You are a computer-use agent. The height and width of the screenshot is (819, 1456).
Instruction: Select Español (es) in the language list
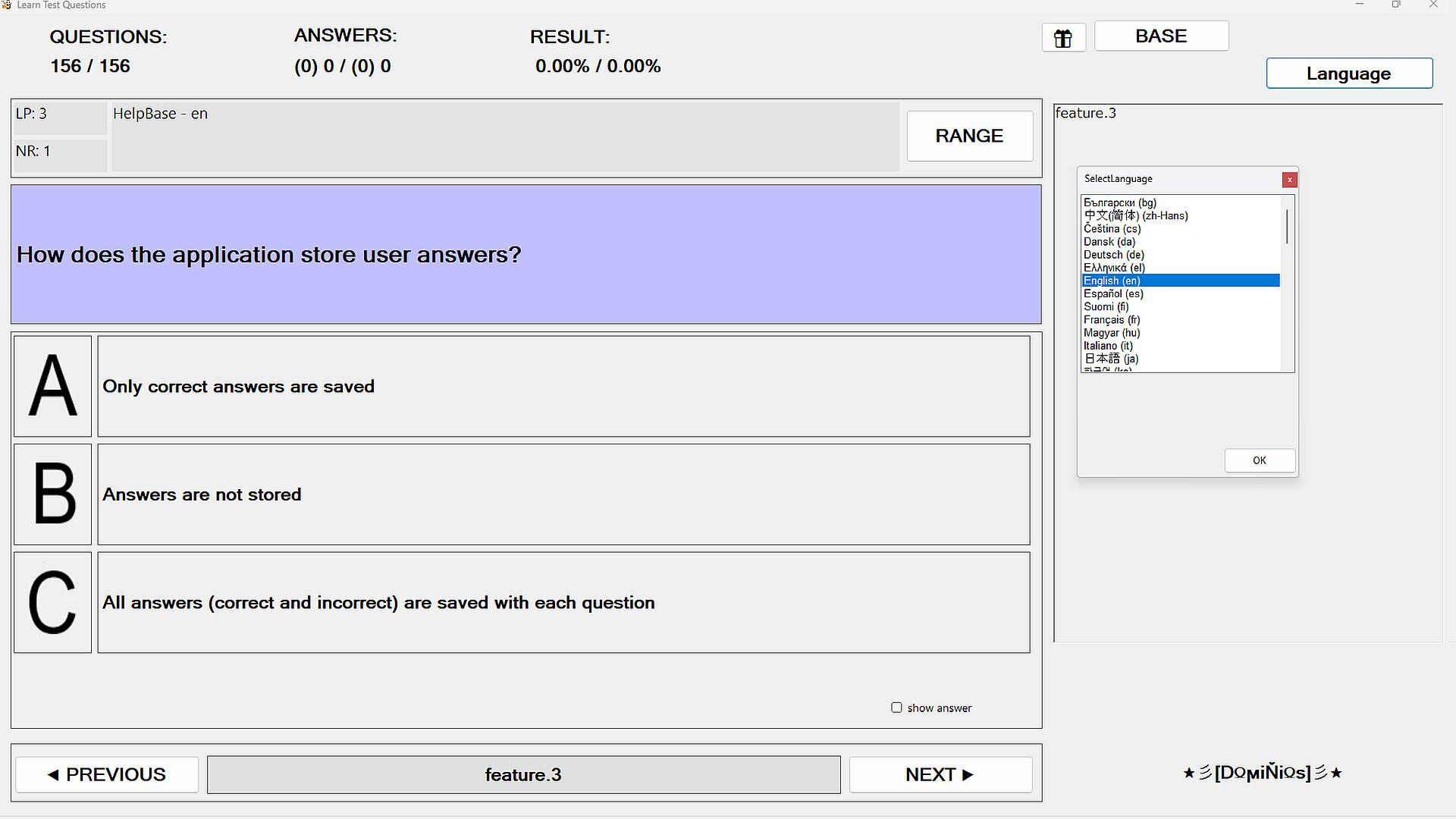click(1112, 293)
